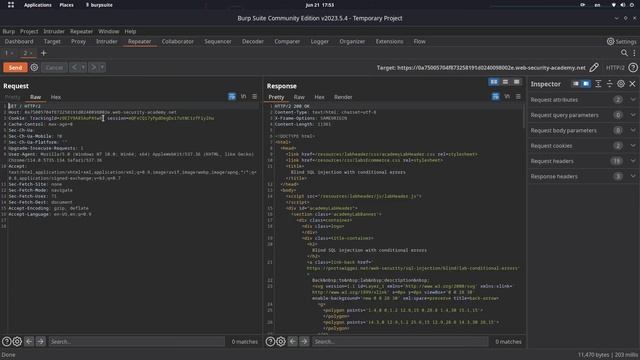Open GNOME Applications menu
Screen dimensions: 640x360
pyautogui.click(x=38, y=5)
